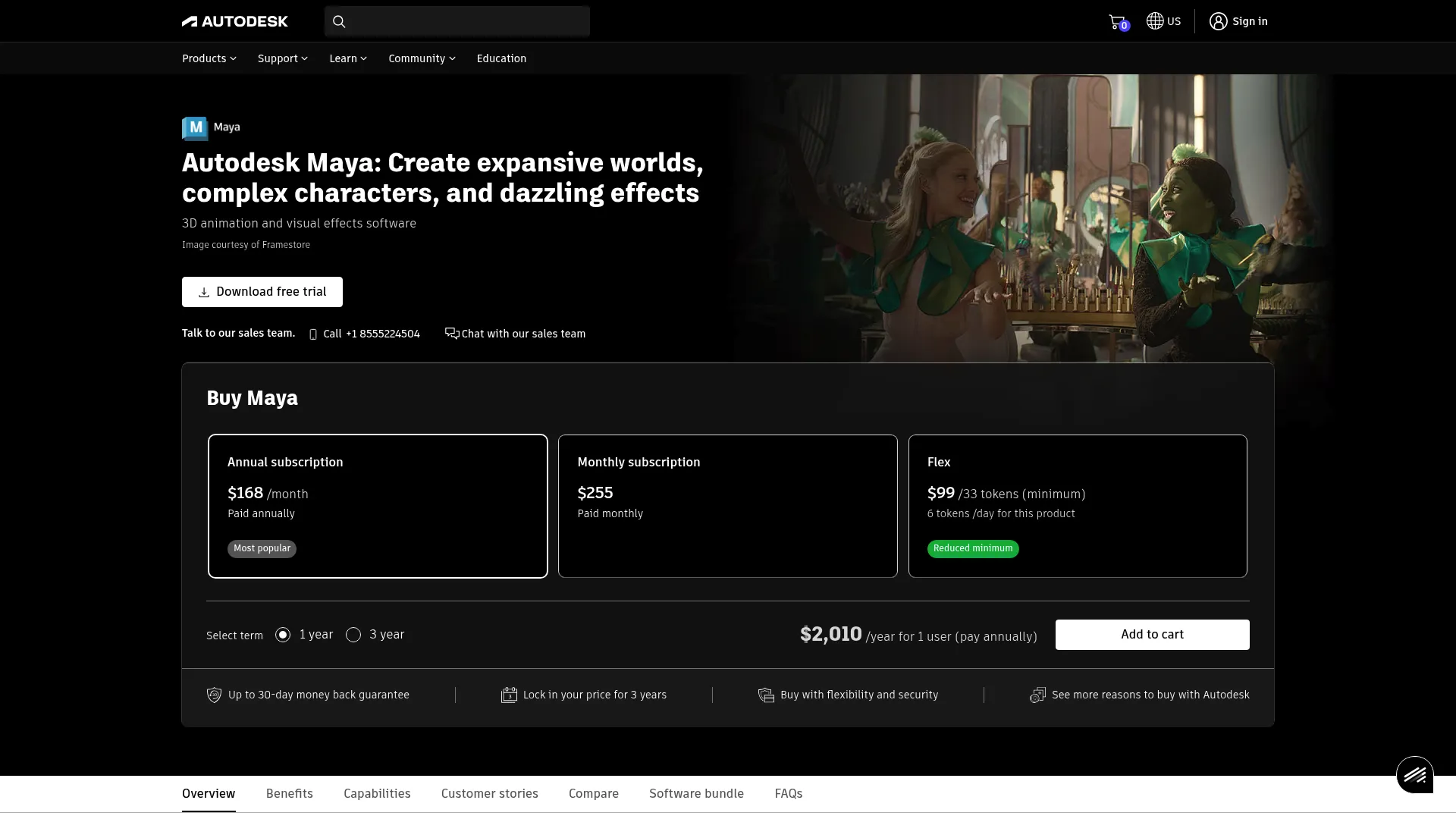
Task: Click the See more reasons icon
Action: coord(1037,695)
